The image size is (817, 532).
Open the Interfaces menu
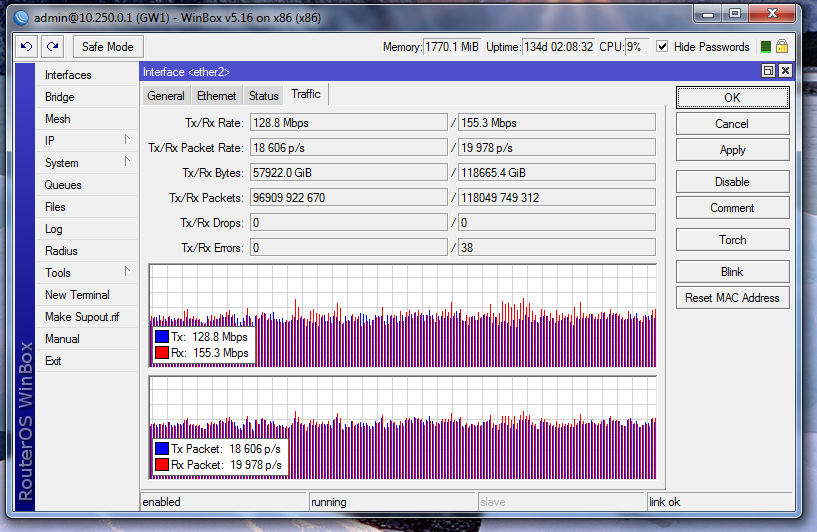coord(86,75)
